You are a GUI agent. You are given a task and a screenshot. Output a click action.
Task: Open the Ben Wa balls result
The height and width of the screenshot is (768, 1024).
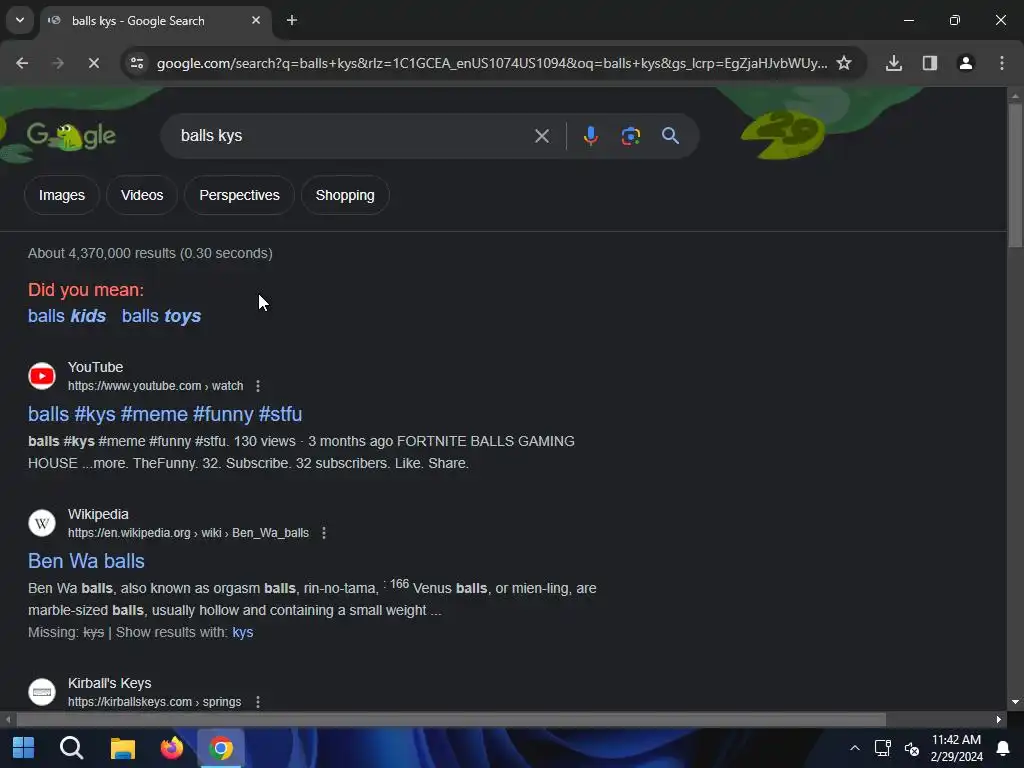tap(86, 561)
